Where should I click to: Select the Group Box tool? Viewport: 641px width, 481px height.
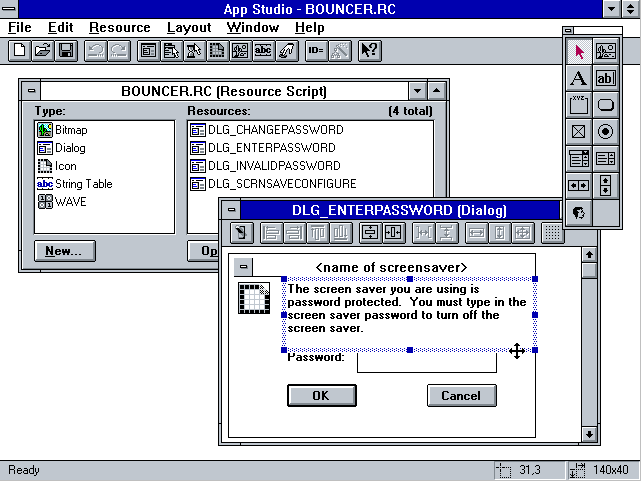pyautogui.click(x=578, y=105)
